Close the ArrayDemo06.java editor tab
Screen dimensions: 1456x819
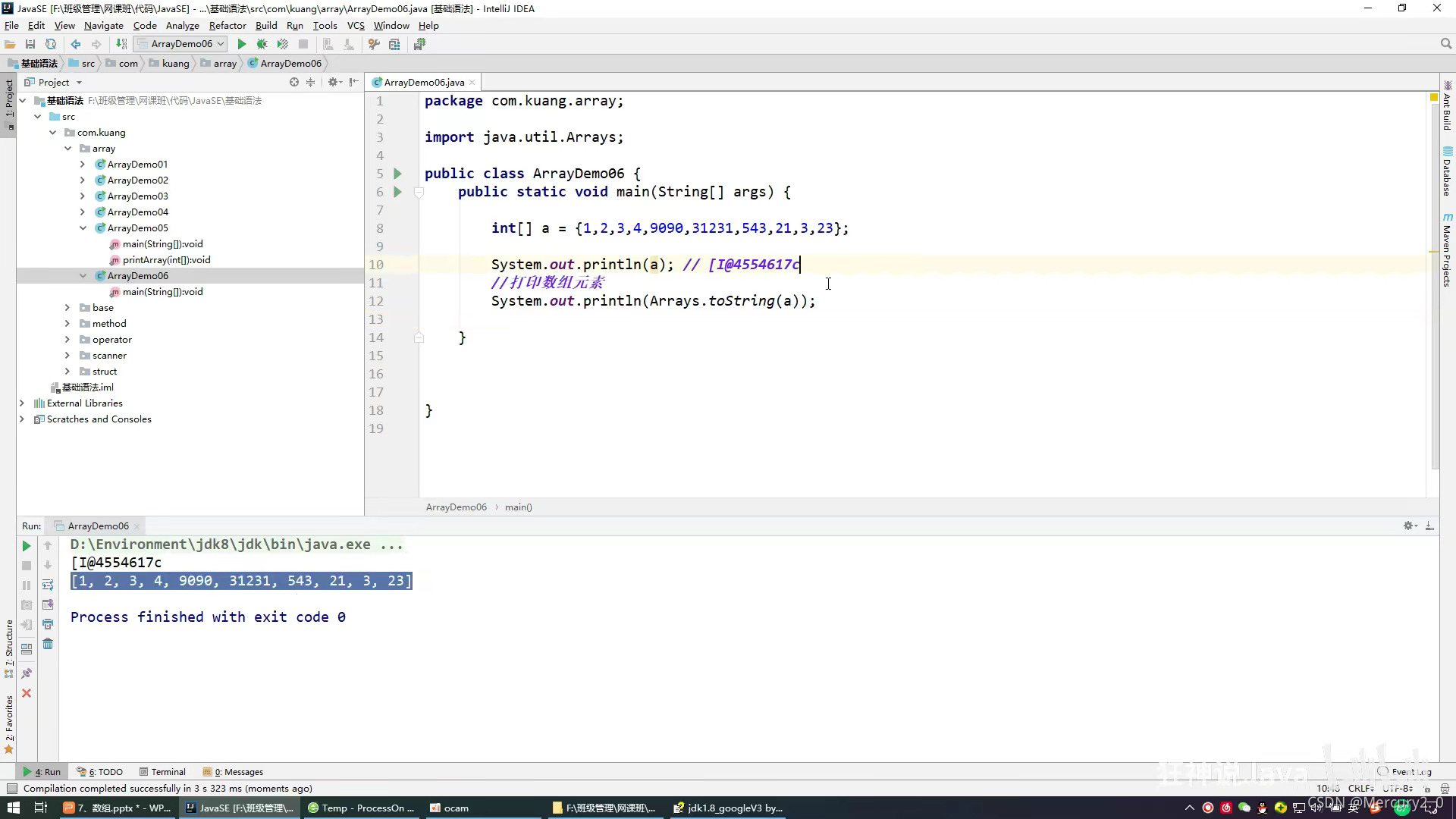click(x=472, y=82)
